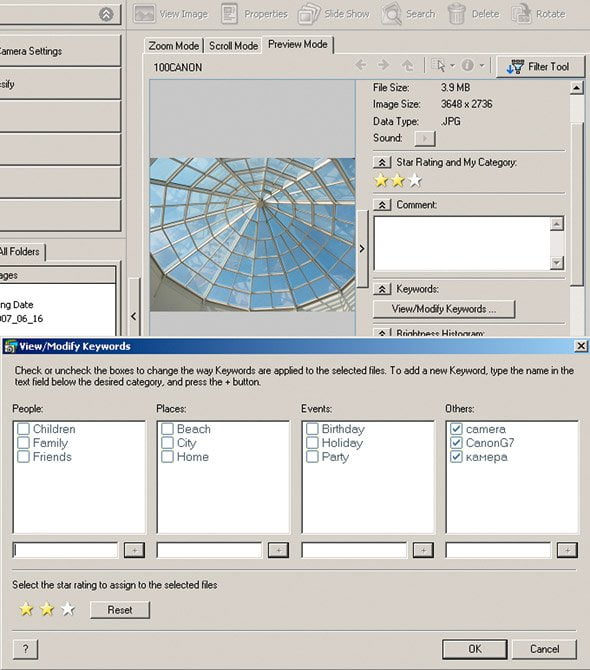
Task: Check the Party keyword
Action: pyautogui.click(x=312, y=457)
